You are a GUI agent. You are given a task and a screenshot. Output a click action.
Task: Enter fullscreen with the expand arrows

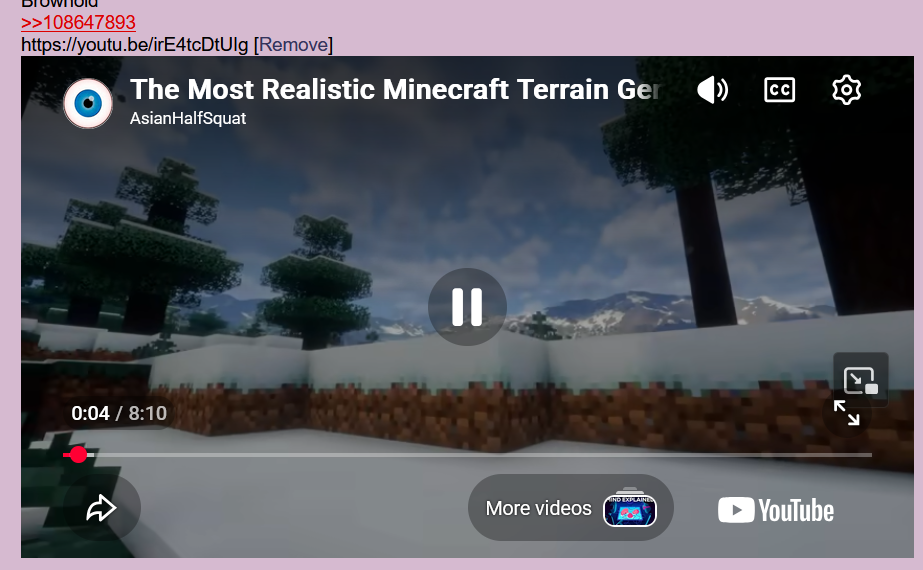[x=846, y=413]
